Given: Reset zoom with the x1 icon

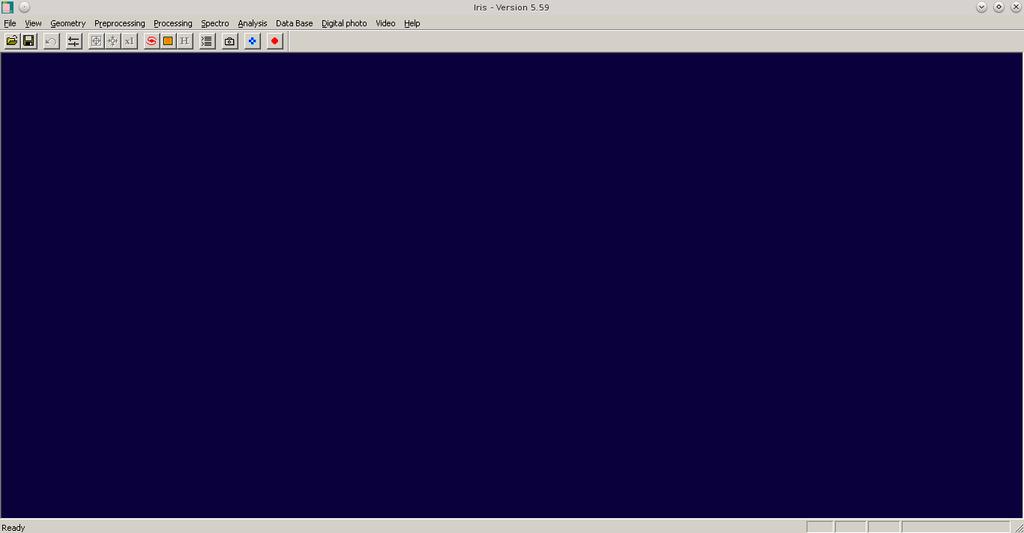Looking at the screenshot, I should [x=129, y=41].
